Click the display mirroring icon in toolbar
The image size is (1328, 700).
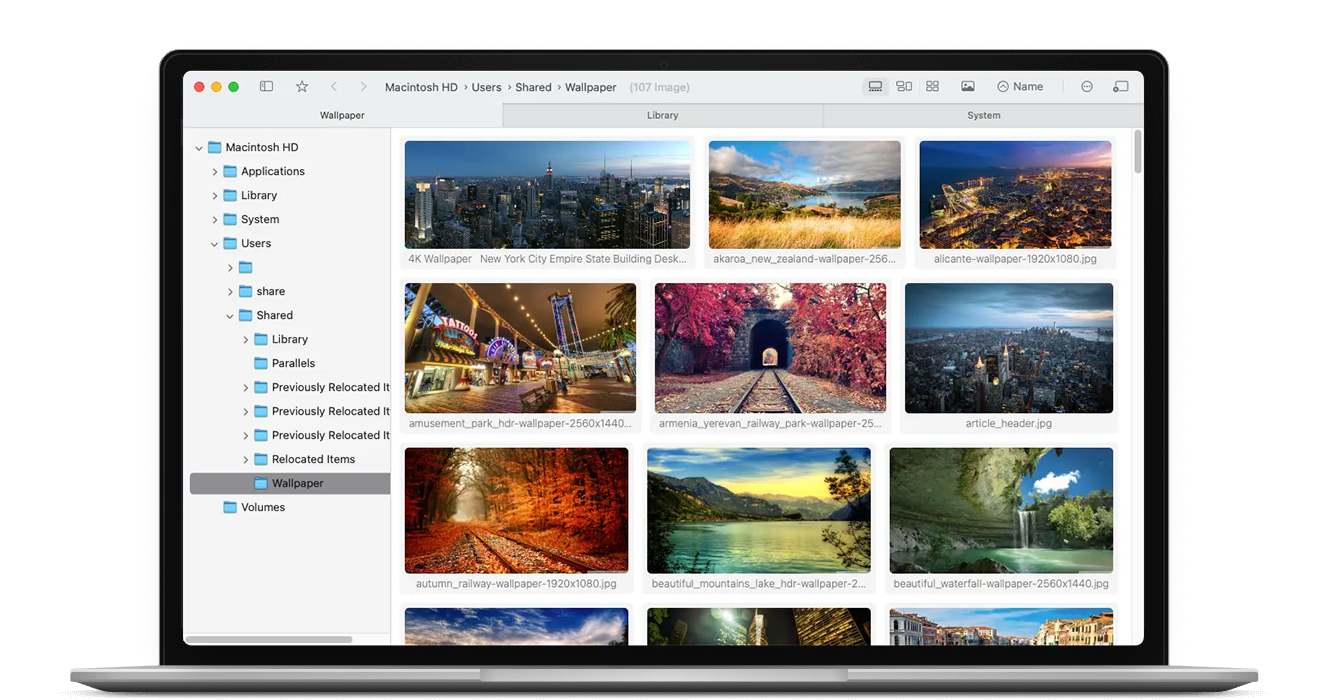[x=1121, y=87]
